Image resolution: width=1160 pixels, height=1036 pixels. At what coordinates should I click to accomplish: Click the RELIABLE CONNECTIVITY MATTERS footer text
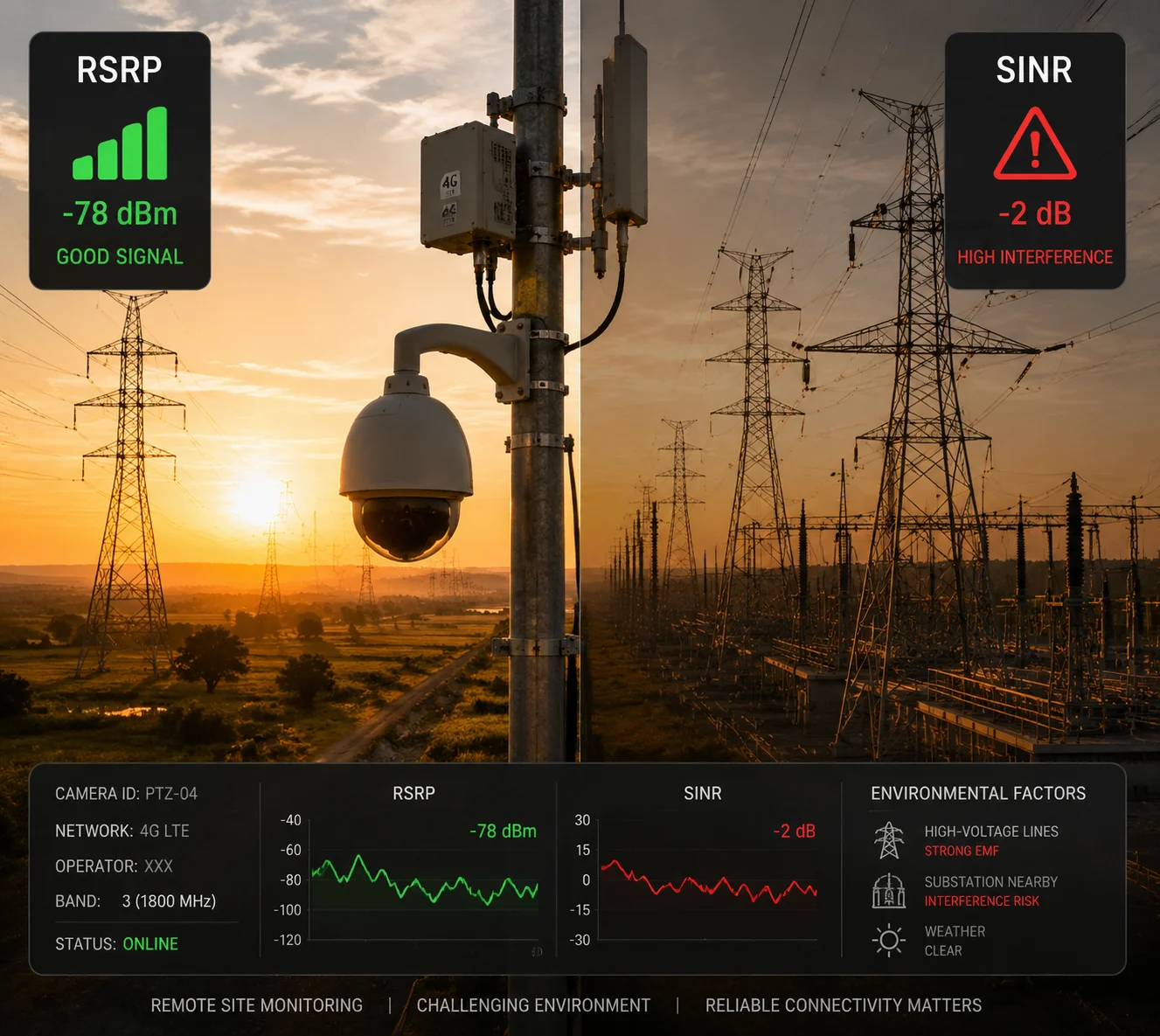[844, 1005]
